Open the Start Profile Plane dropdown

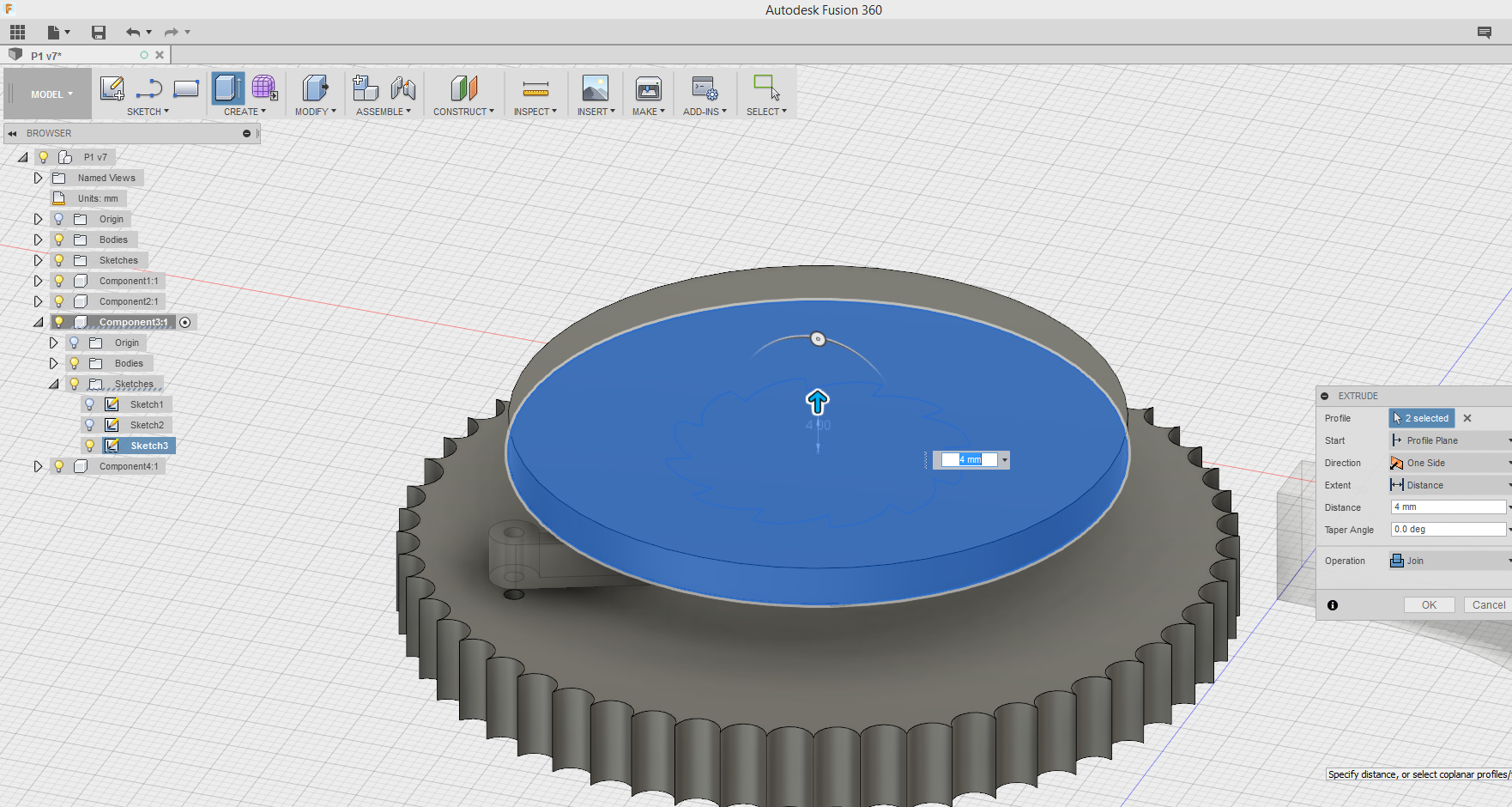[x=1450, y=440]
